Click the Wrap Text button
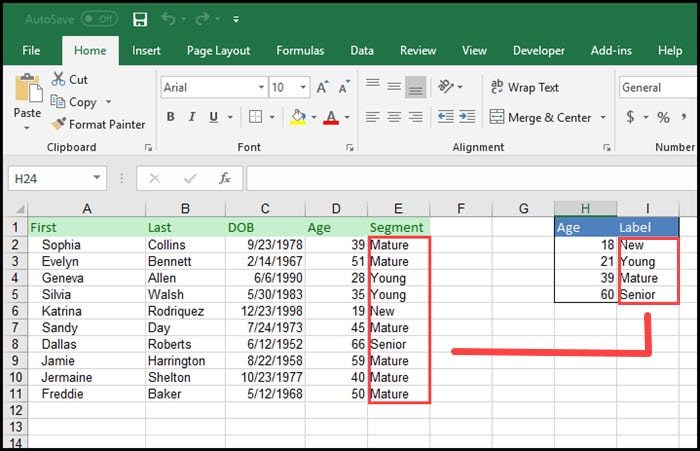 coord(524,87)
